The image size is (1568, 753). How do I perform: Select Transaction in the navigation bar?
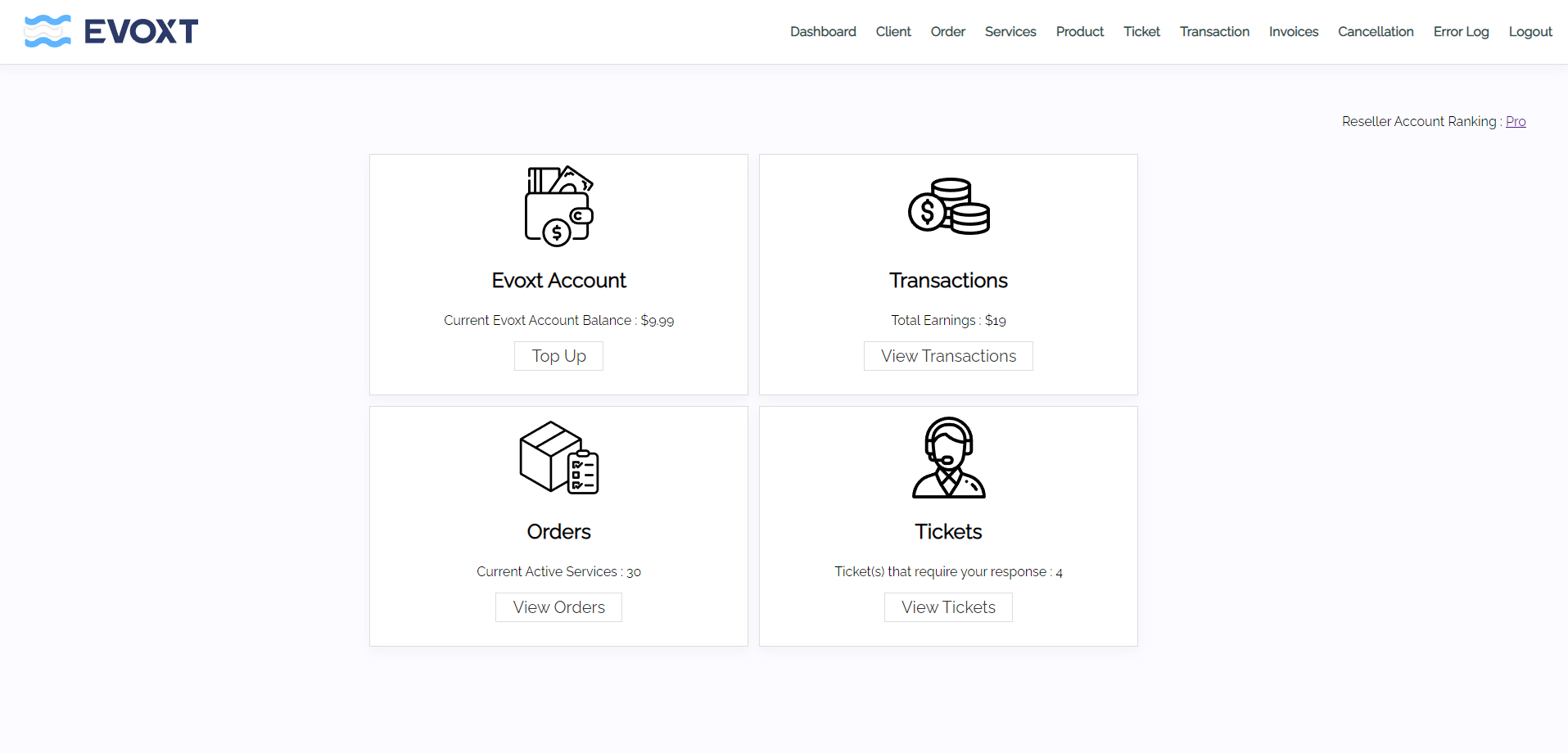coord(1214,32)
